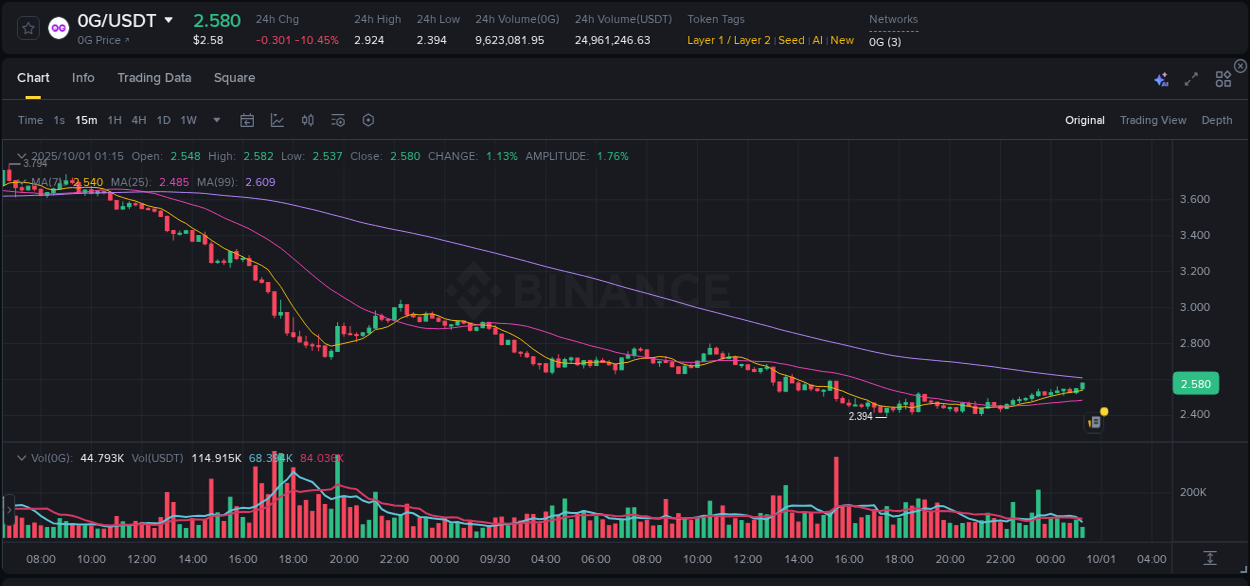Open additional timeframes dropdown arrow

[216, 120]
